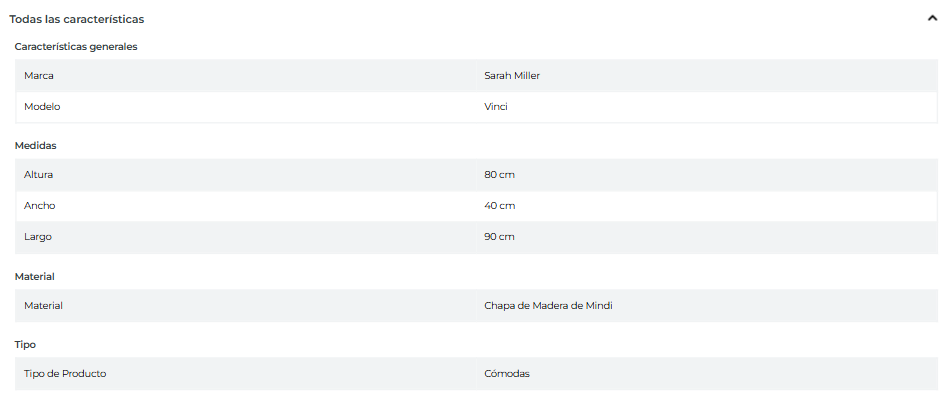This screenshot has width=947, height=403.
Task: Collapse the Todas las características chevron
Action: click(932, 18)
